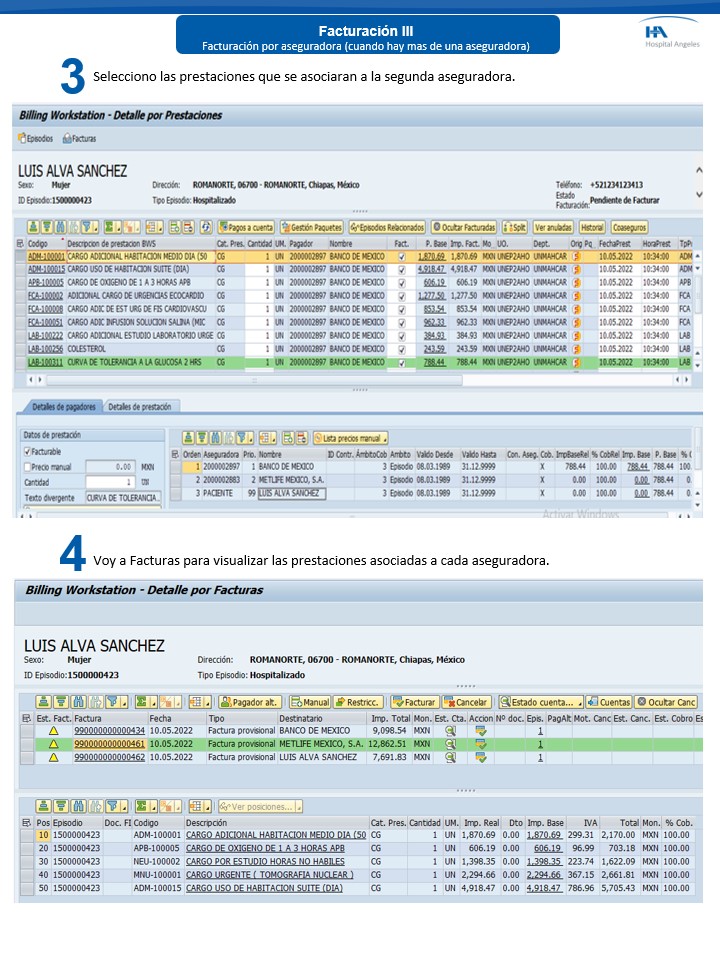
Task: Click the Episodios toolbar icon
Action: [36, 138]
